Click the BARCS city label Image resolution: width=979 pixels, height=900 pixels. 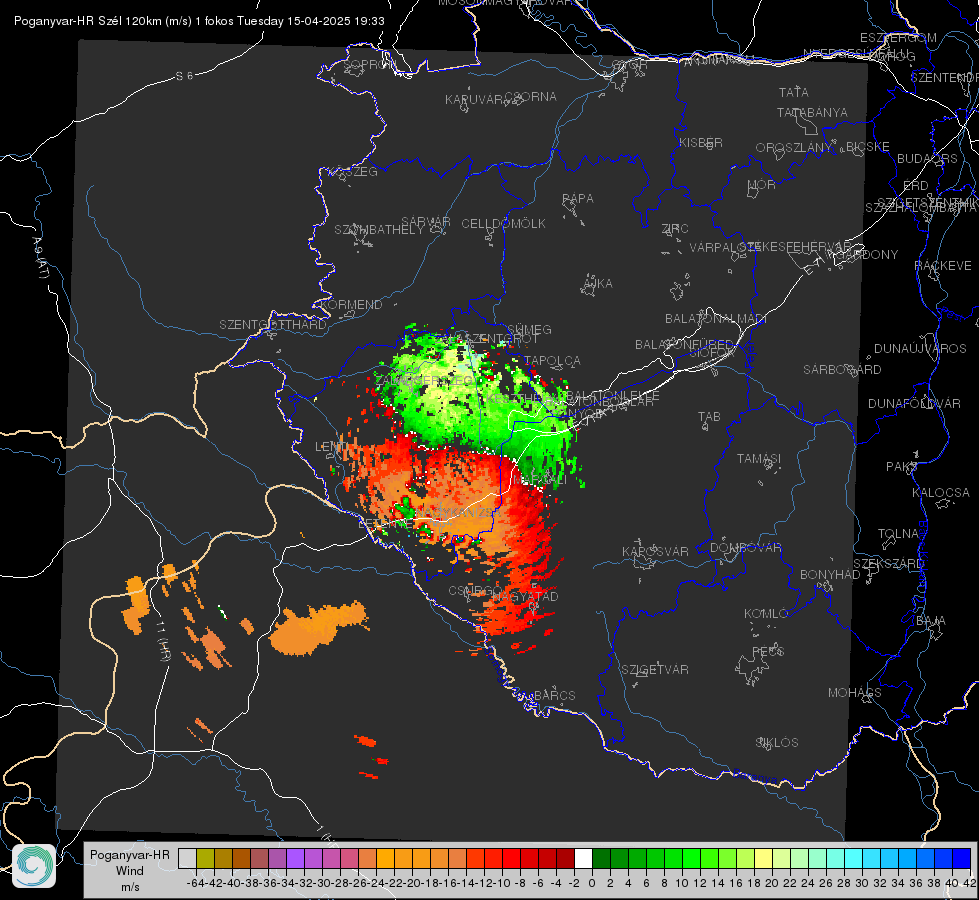[555, 695]
